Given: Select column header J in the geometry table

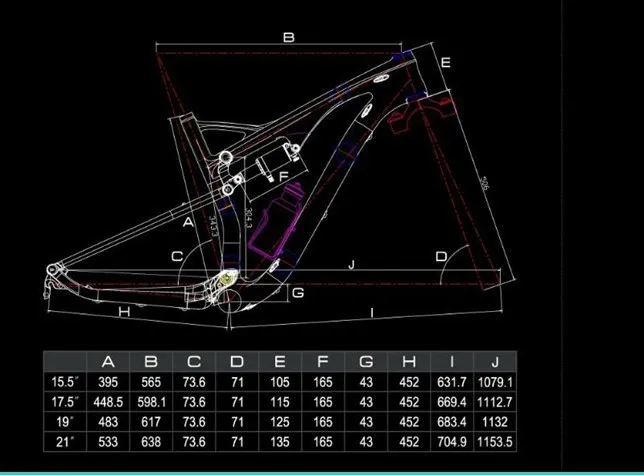Looking at the screenshot, I should point(495,362).
